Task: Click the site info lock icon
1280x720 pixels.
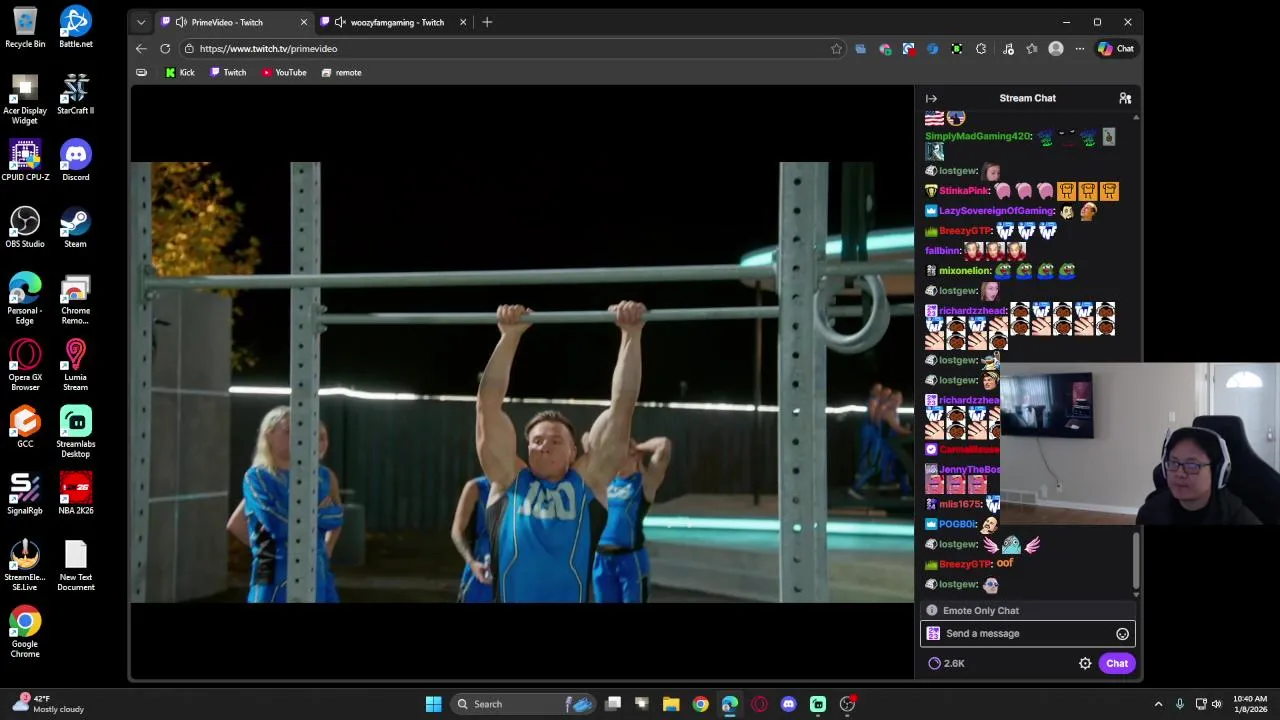Action: [189, 48]
